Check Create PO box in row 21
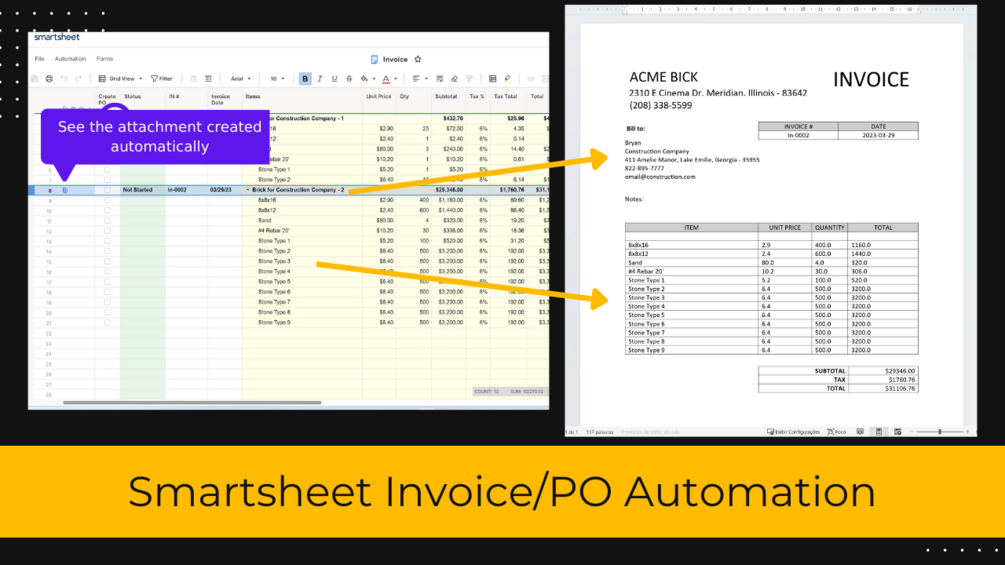Viewport: 1005px width, 565px height. (107, 322)
